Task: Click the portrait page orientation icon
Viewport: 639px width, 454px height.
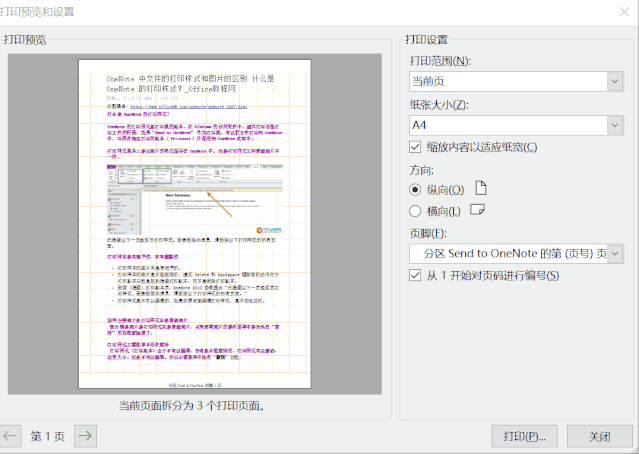Action: (481, 188)
